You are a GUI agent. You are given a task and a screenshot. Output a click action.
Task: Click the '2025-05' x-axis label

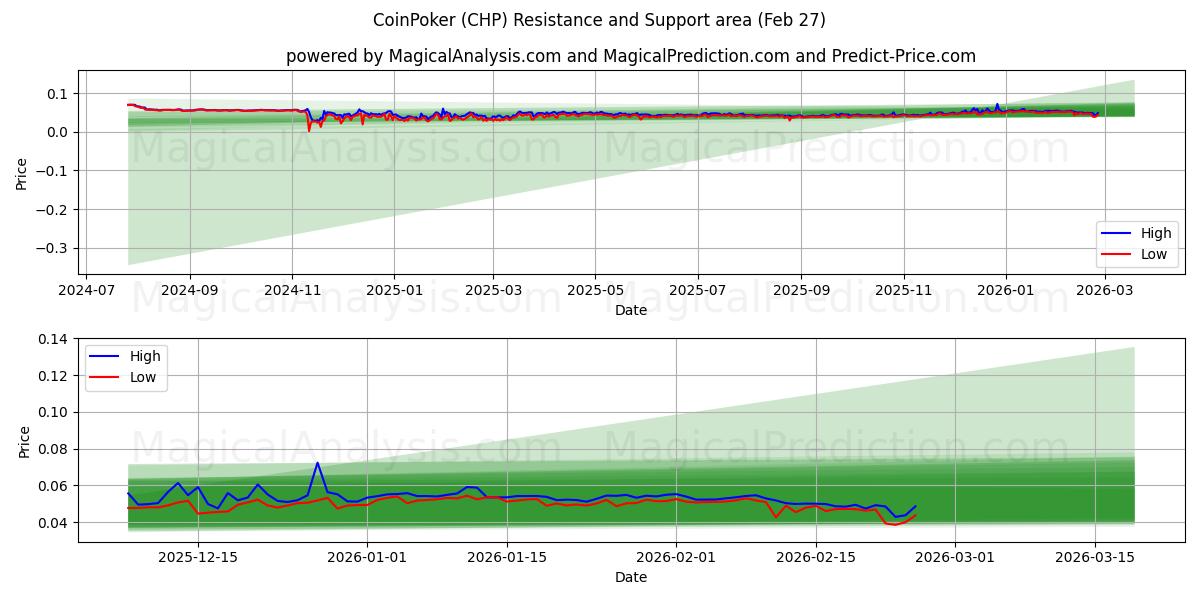(x=595, y=289)
